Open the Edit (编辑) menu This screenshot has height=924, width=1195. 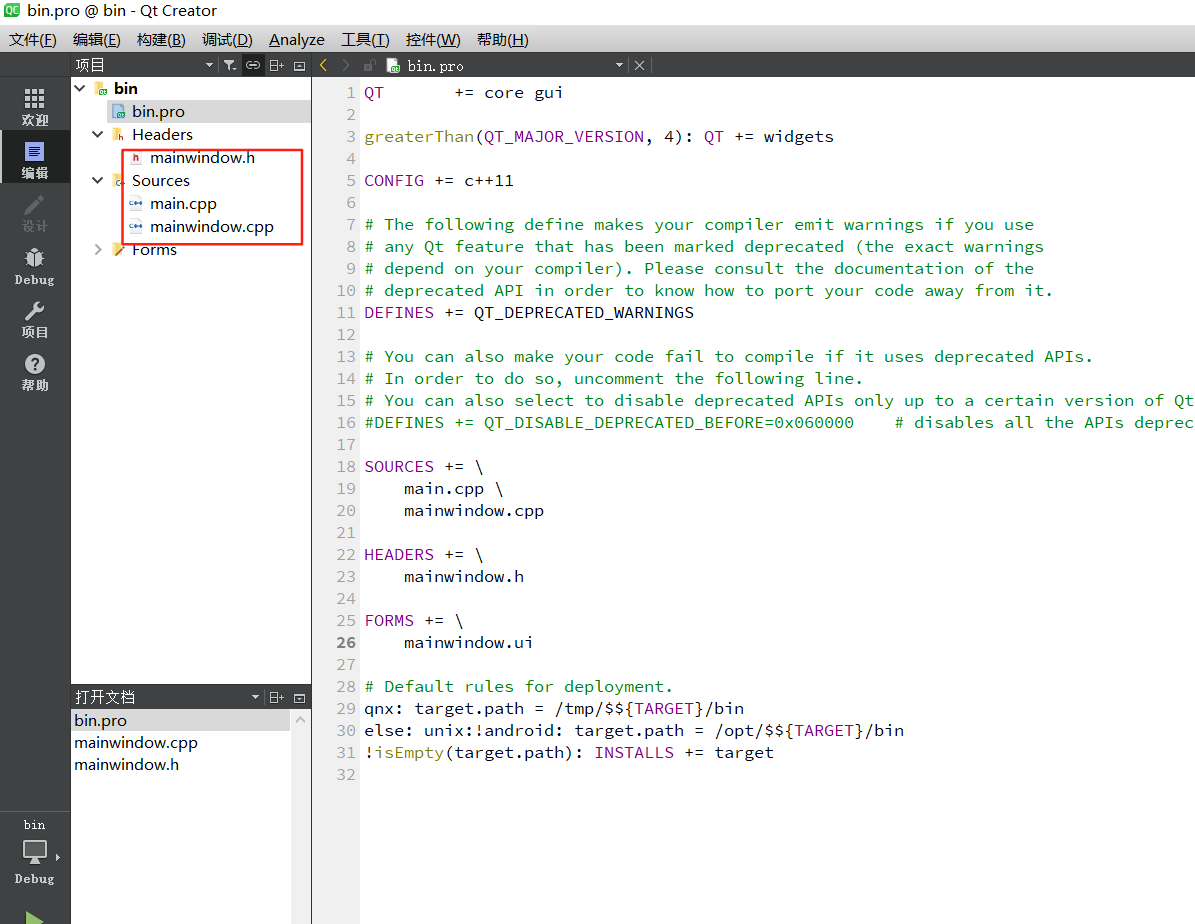click(97, 40)
